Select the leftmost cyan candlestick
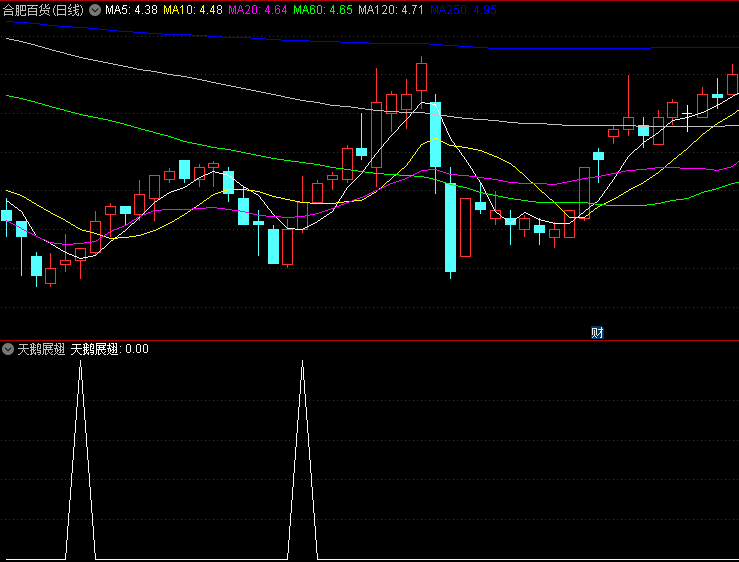This screenshot has height=562, width=739. [7, 216]
